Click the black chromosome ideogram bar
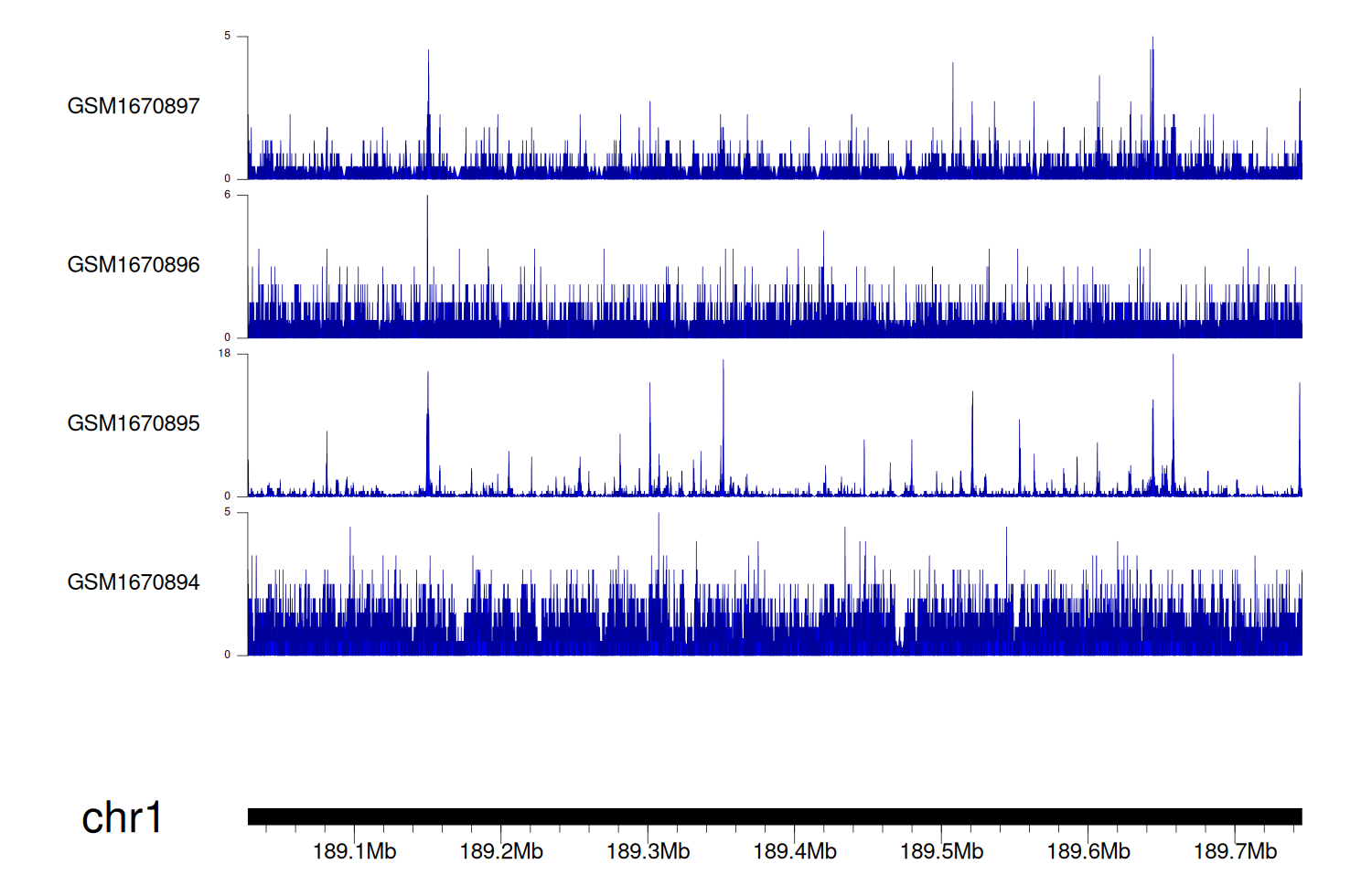Screen dimensions: 1372x896 tap(774, 816)
